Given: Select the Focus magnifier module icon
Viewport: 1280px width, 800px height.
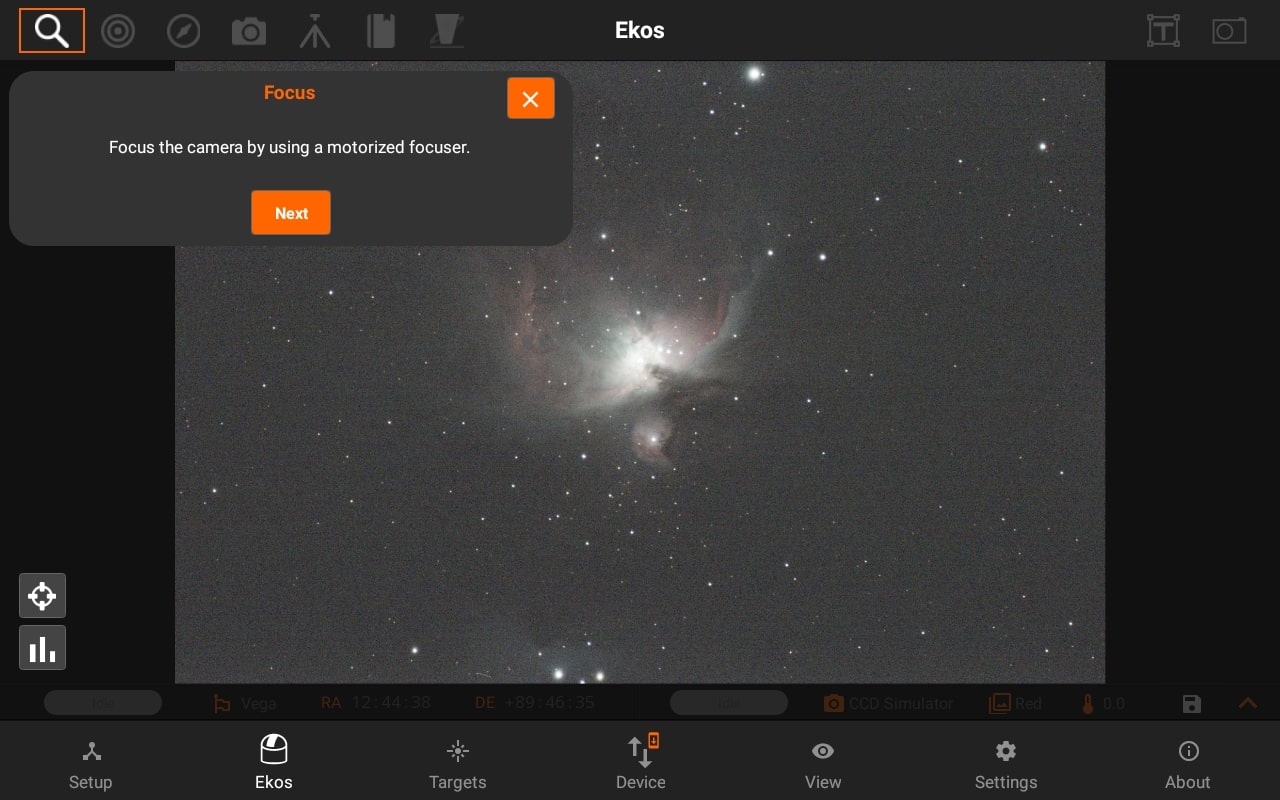Looking at the screenshot, I should pyautogui.click(x=52, y=31).
